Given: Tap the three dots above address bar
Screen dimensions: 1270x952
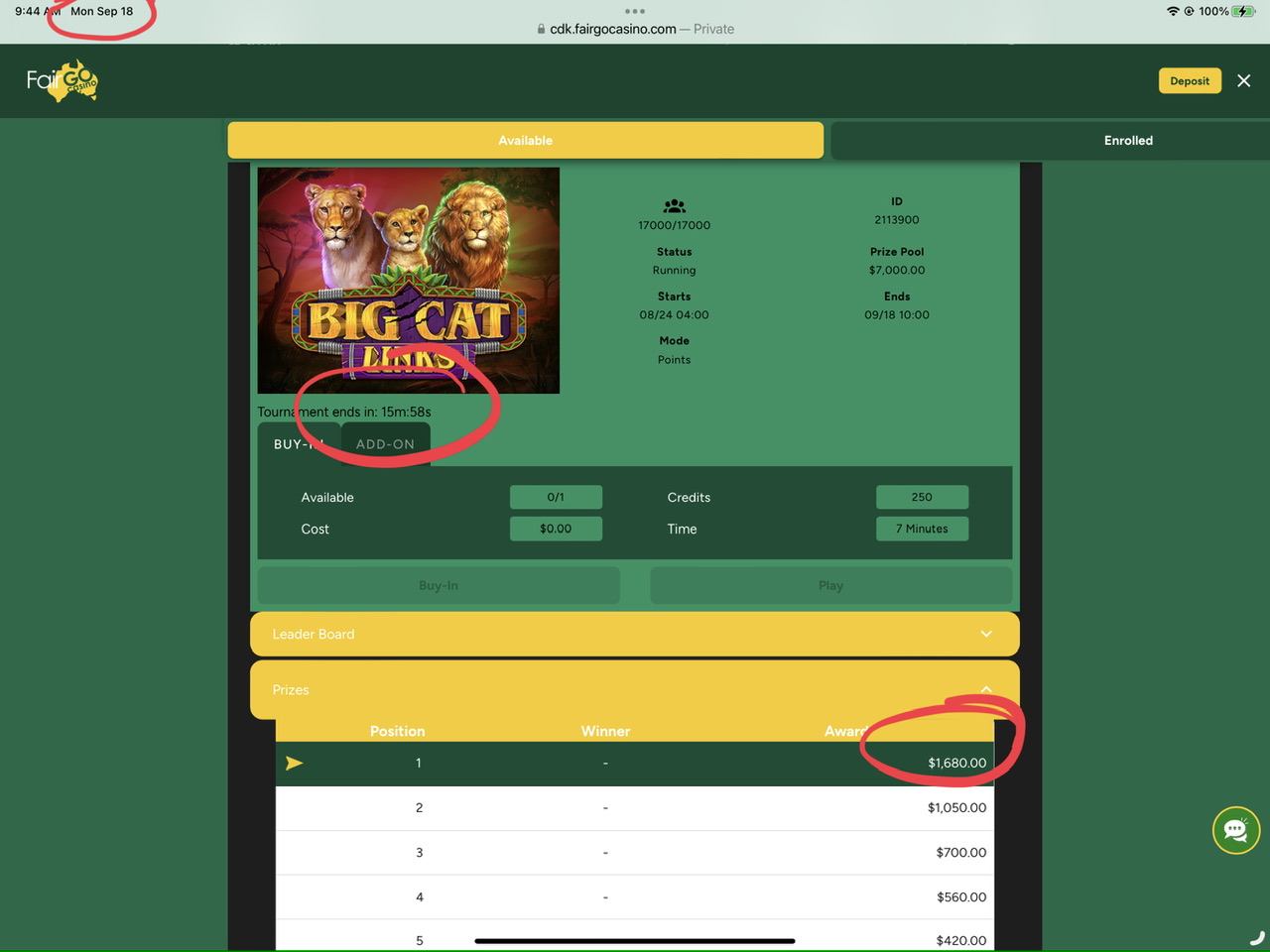Looking at the screenshot, I should point(635,12).
